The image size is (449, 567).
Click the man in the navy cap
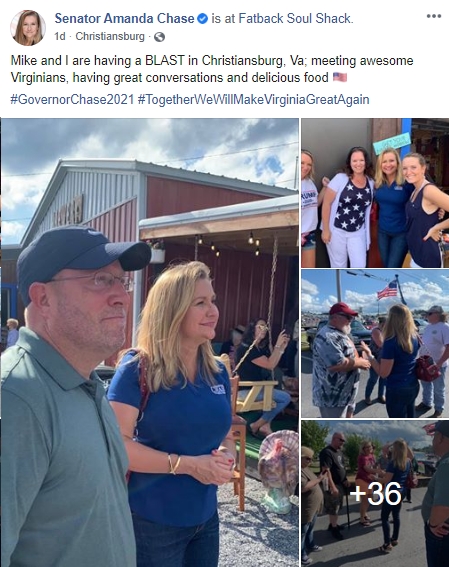[x=68, y=397]
